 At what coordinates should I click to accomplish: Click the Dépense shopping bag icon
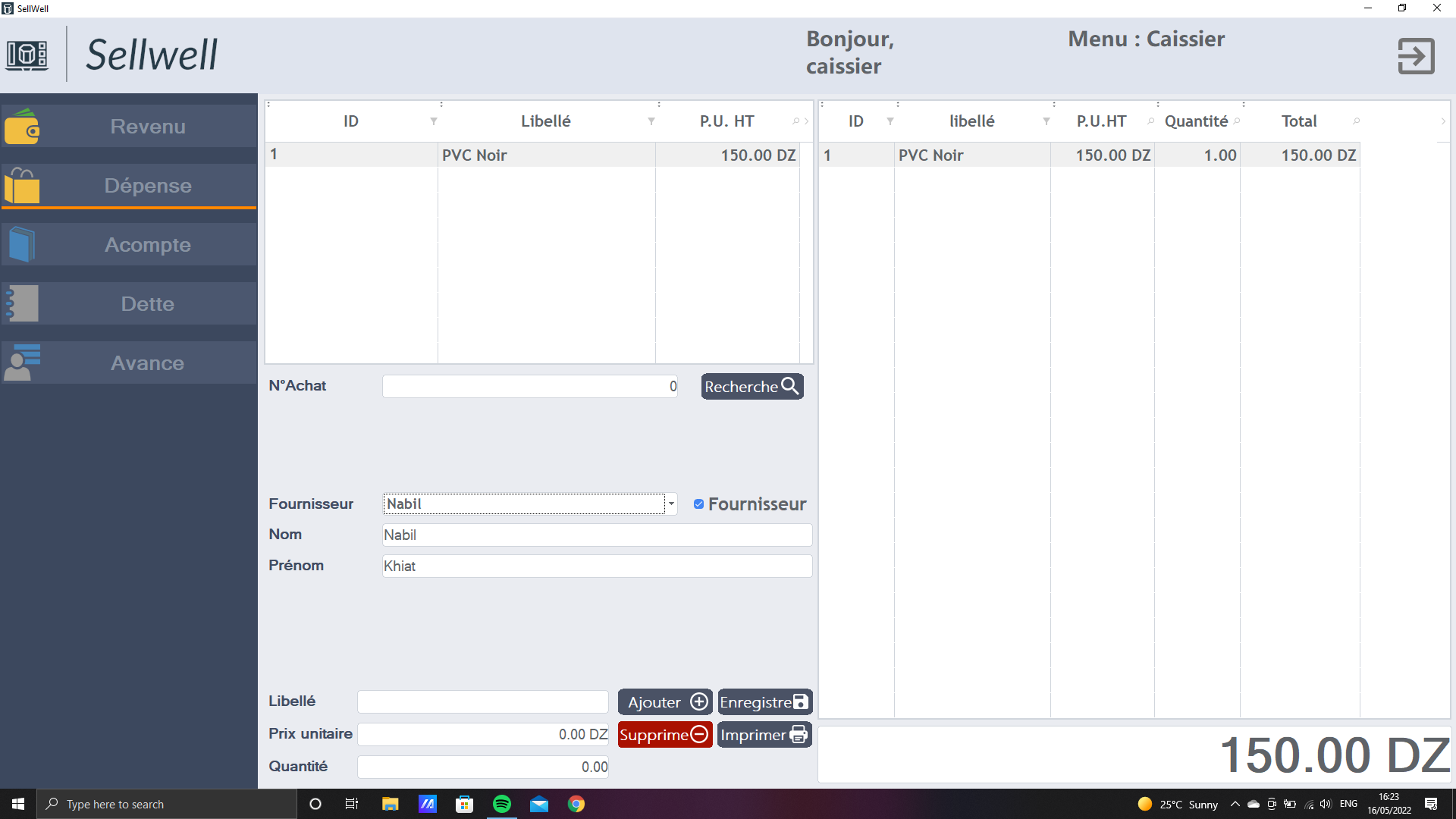22,186
